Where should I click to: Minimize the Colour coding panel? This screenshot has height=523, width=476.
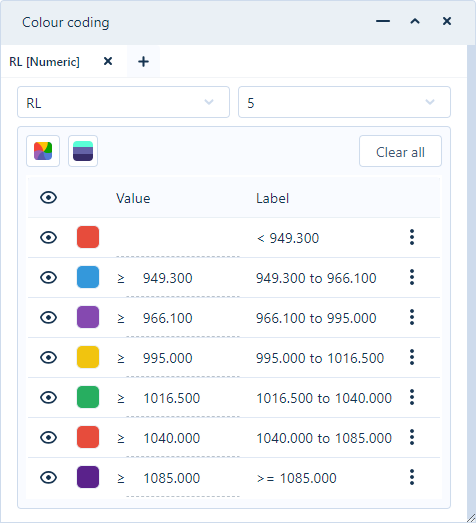[383, 21]
